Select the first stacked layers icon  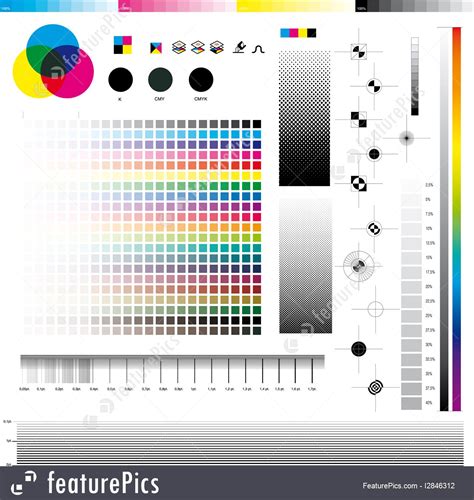[x=179, y=47]
